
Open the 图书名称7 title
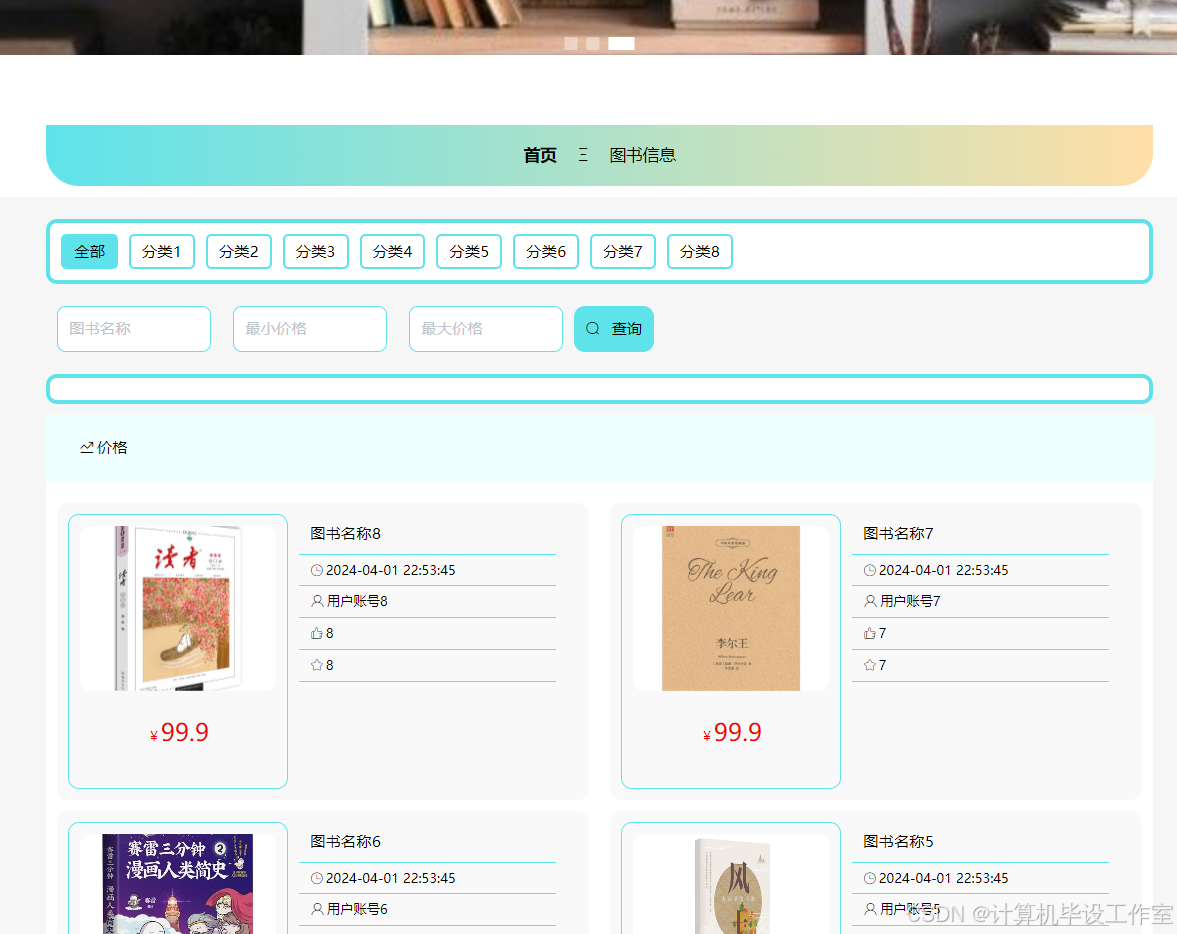(x=899, y=534)
